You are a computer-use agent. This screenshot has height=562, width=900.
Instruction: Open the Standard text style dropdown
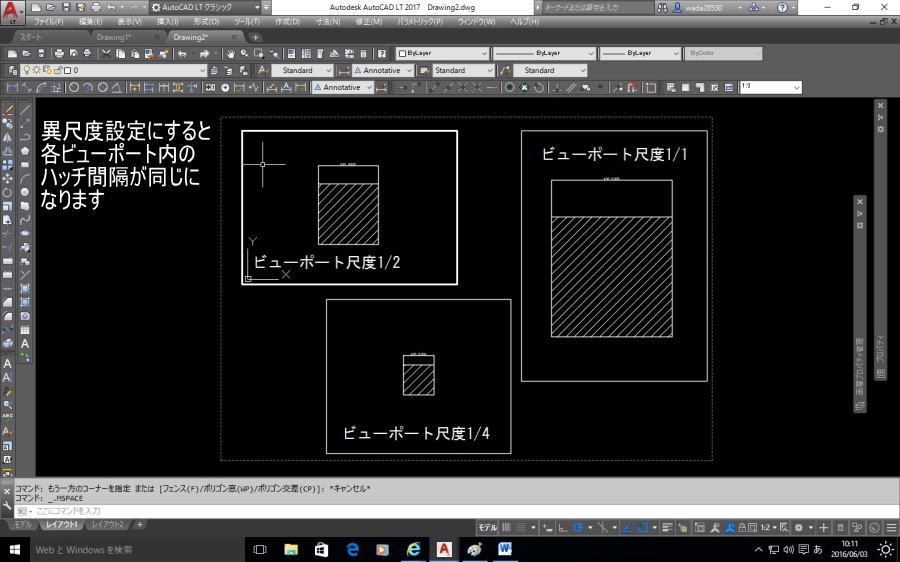coord(301,70)
